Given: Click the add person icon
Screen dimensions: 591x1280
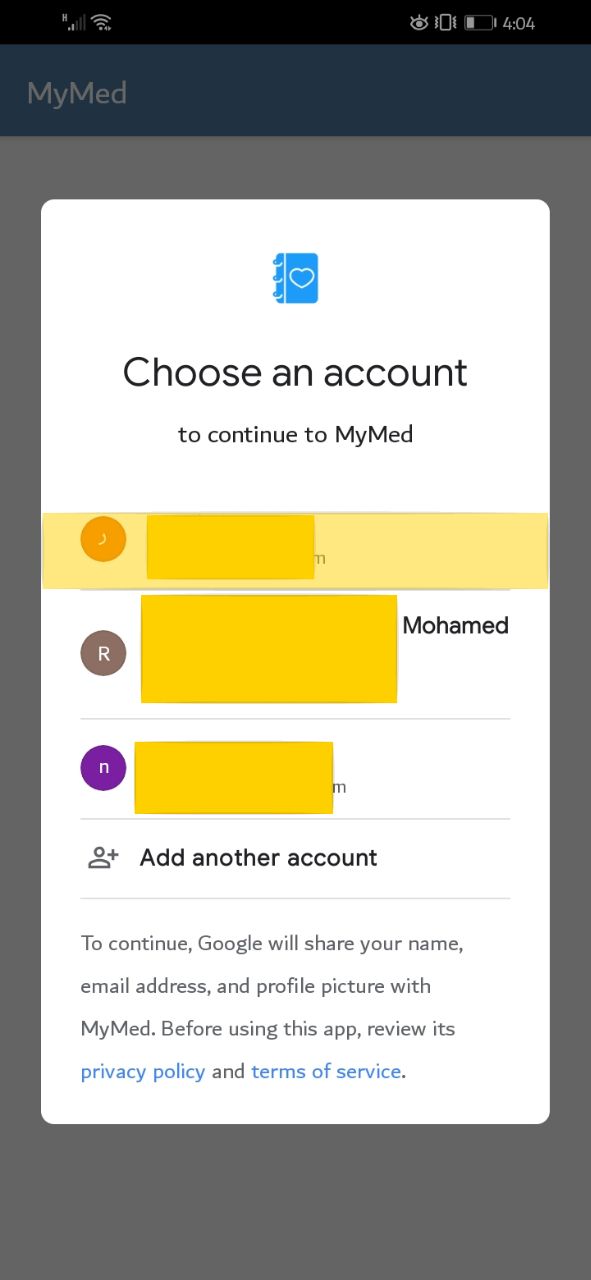Looking at the screenshot, I should [x=104, y=857].
